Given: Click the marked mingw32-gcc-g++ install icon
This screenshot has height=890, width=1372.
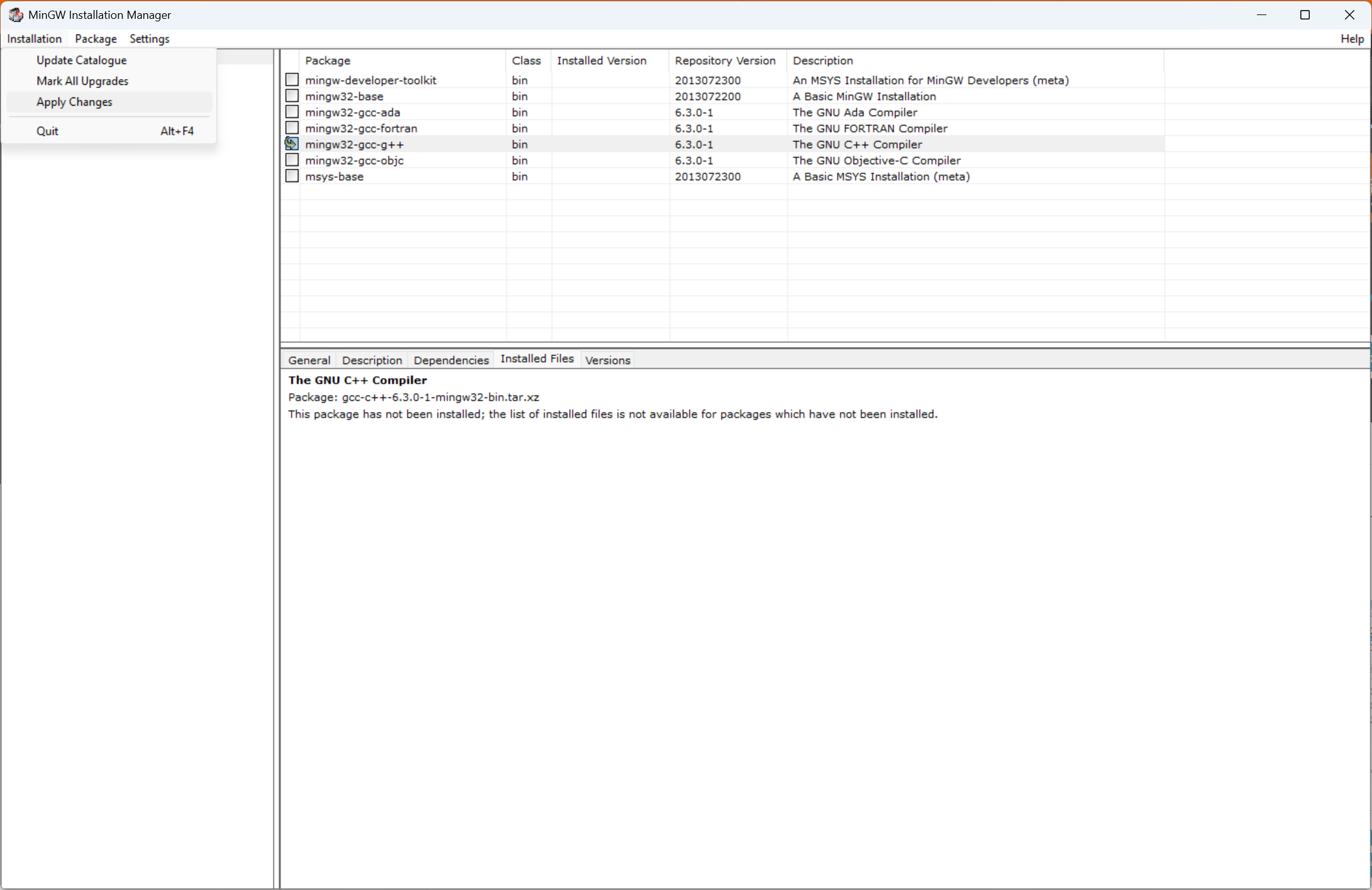Looking at the screenshot, I should point(292,144).
